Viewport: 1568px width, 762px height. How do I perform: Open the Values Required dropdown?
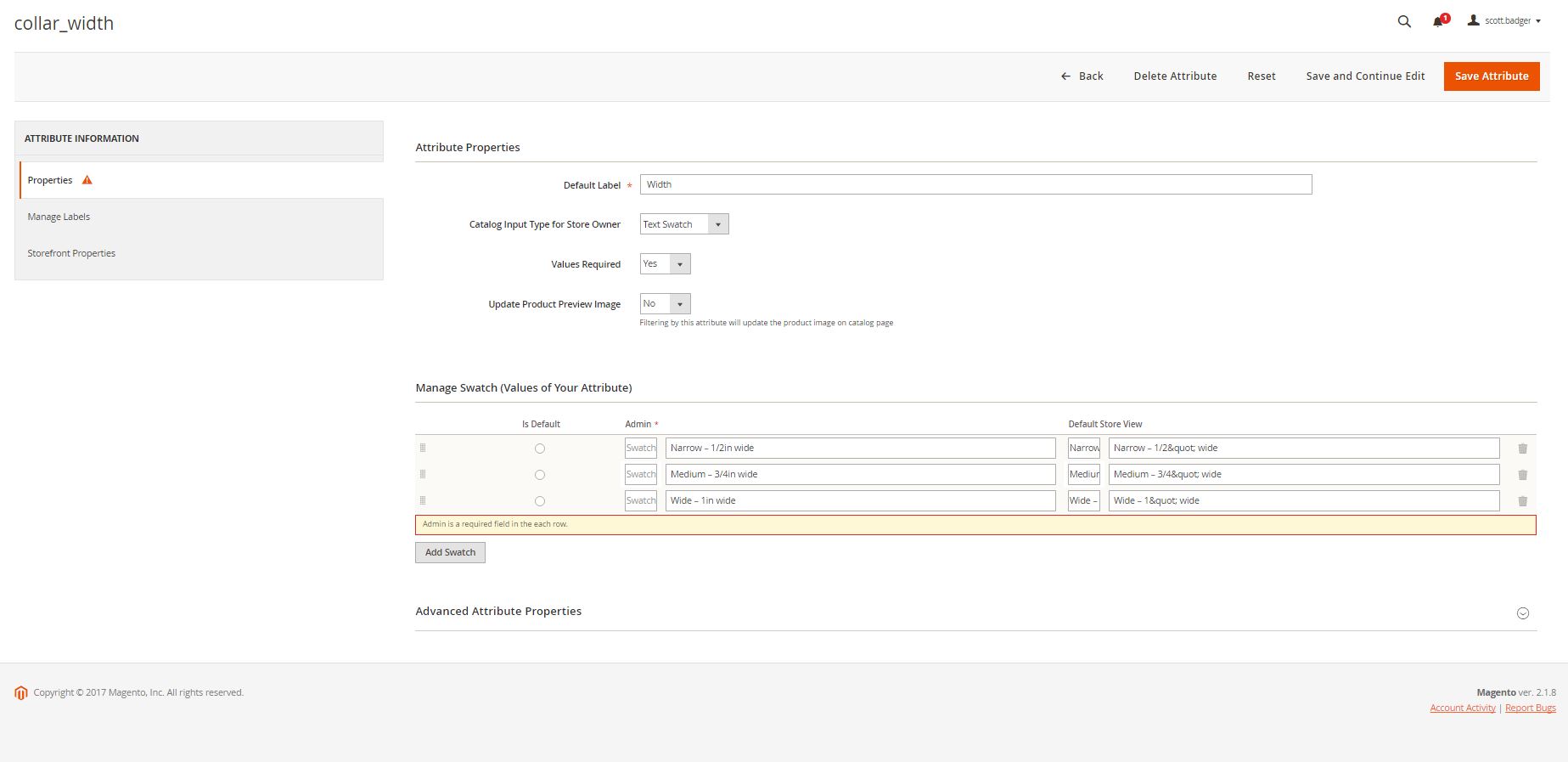click(665, 264)
